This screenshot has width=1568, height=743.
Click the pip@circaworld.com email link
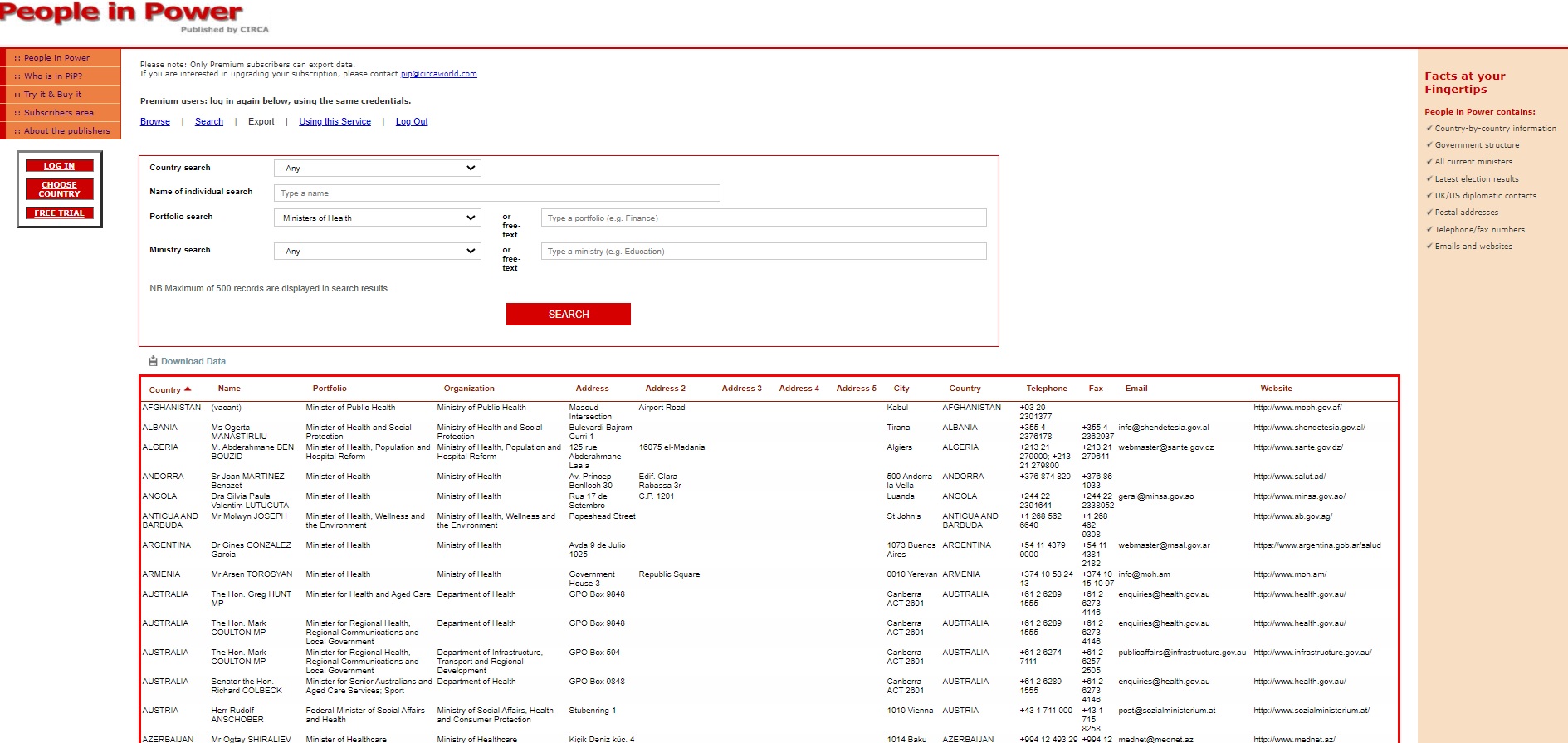439,74
